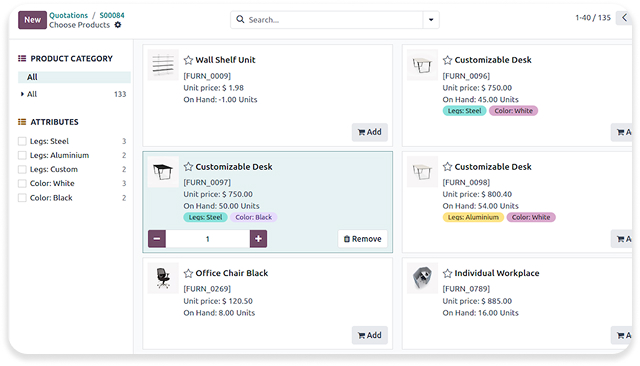Expand the All category tree arrow
The width and height of the screenshot is (640, 366).
22,94
